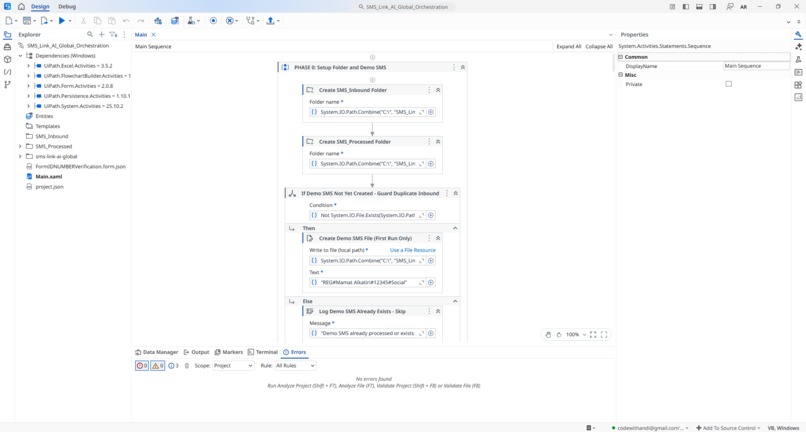Screen dimensions: 806x432
Task: Toggle the errors filter showing 0
Action: click(142, 366)
